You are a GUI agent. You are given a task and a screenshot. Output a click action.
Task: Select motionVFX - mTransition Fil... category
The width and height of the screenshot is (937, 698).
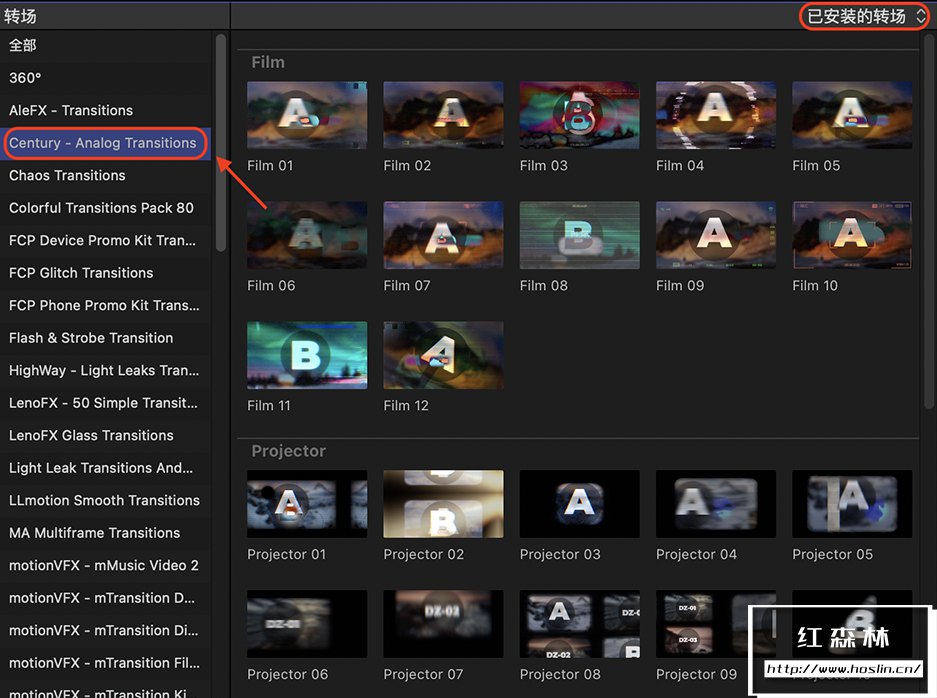point(105,663)
